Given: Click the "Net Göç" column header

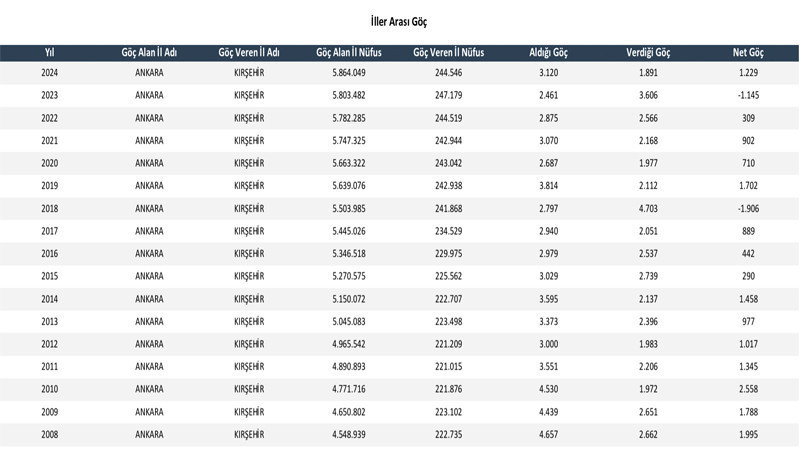Looking at the screenshot, I should (x=748, y=52).
